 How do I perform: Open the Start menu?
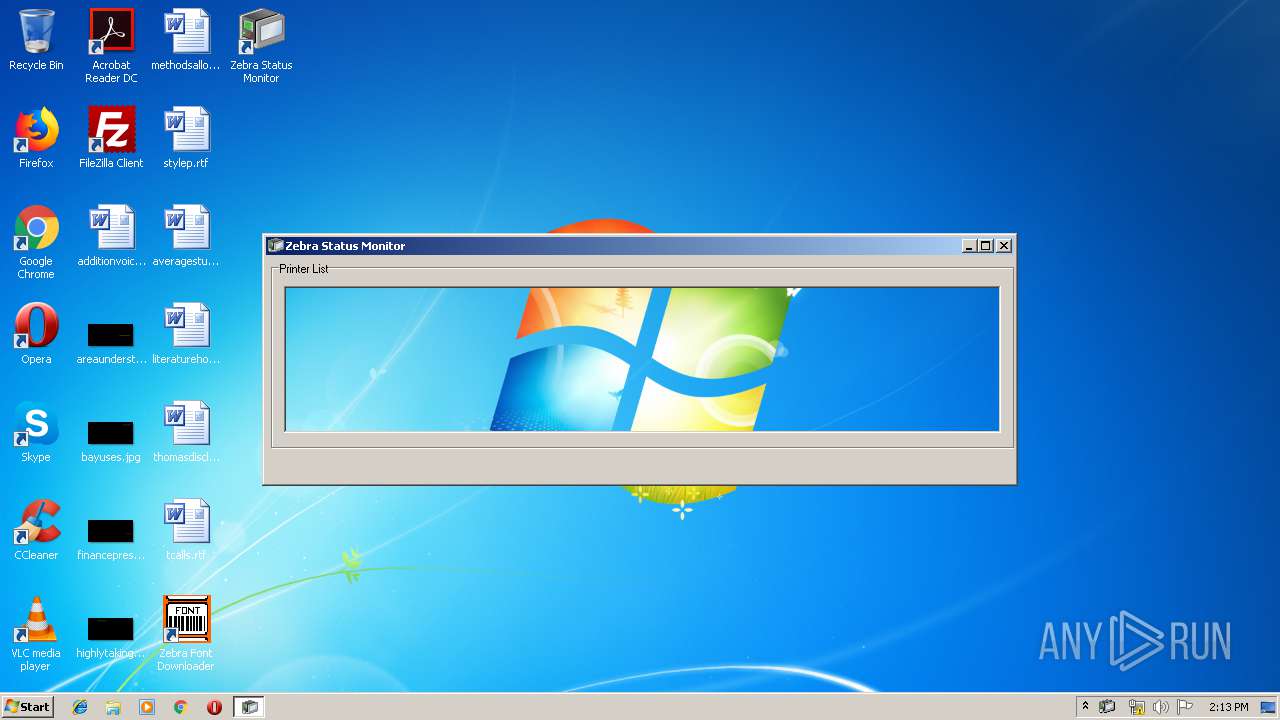pyautogui.click(x=27, y=707)
